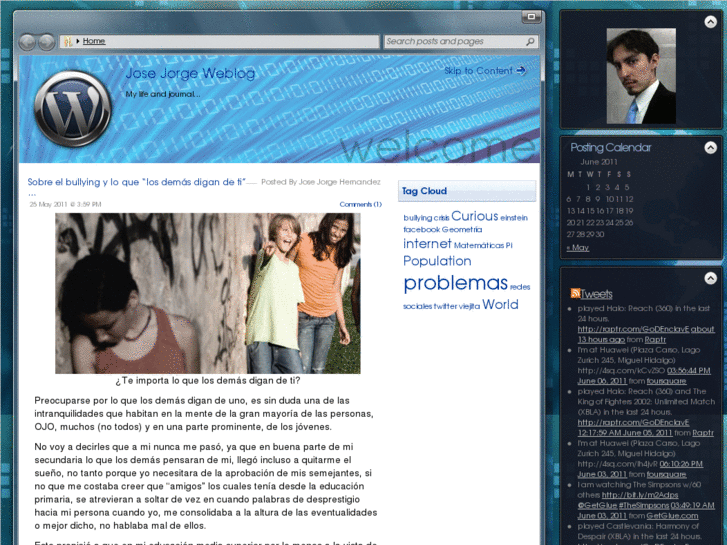Click the window toggle button at top right
Viewport: 727px width, 545px height.
point(531,17)
